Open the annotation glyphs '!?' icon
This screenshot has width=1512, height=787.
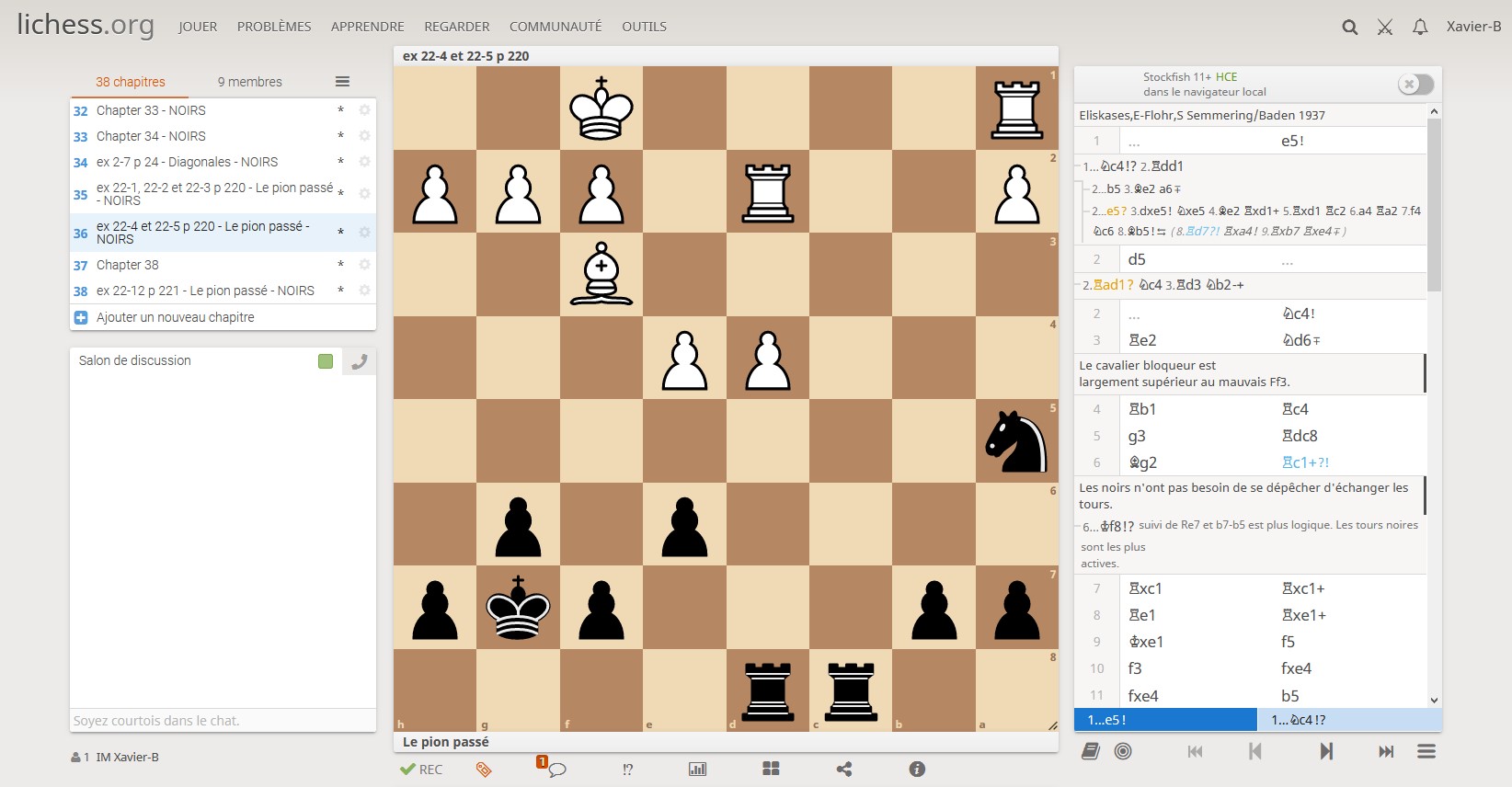tap(627, 770)
